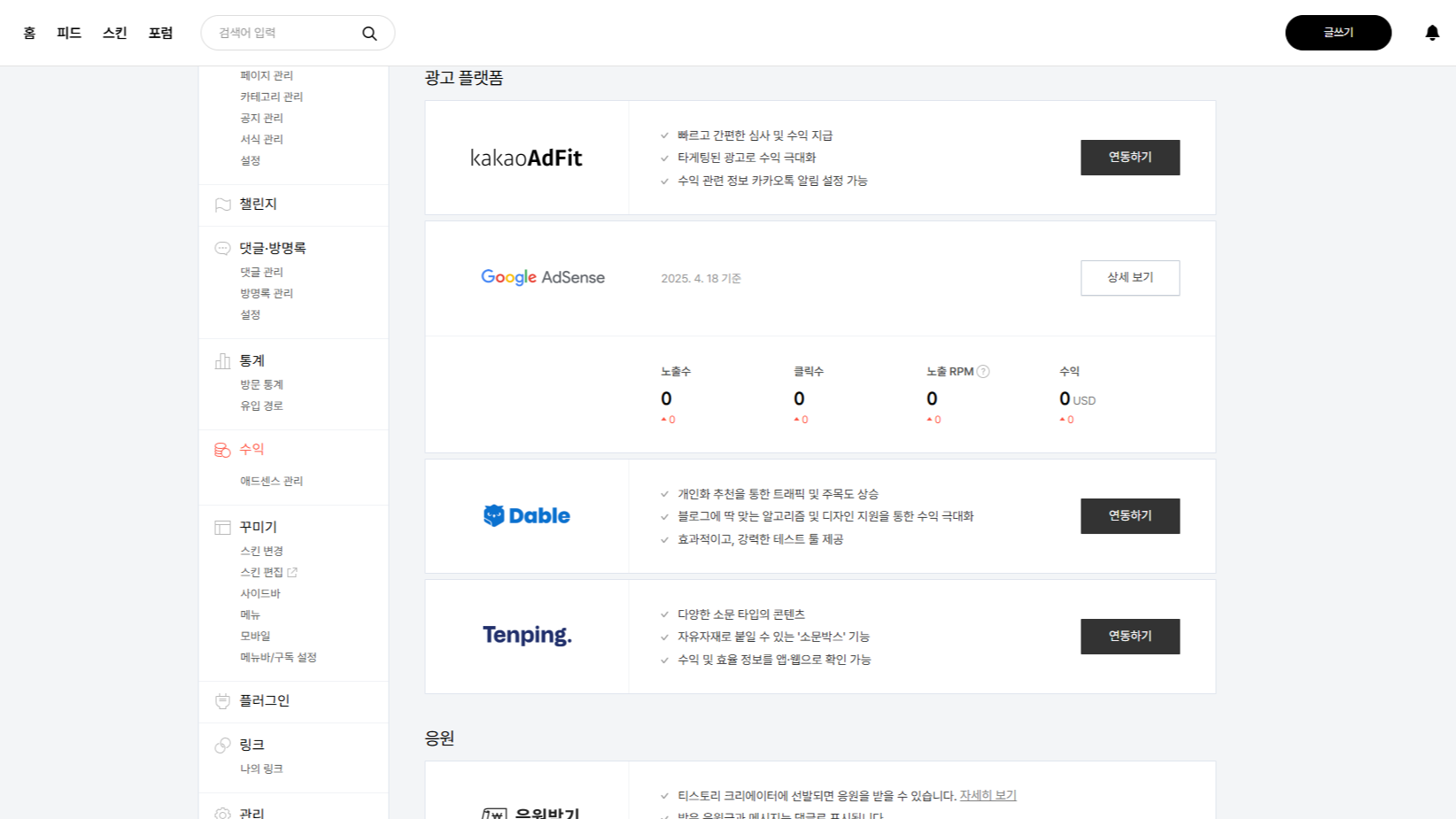The height and width of the screenshot is (819, 1456).
Task: Select 플러그인 in sidebar
Action: tap(265, 701)
